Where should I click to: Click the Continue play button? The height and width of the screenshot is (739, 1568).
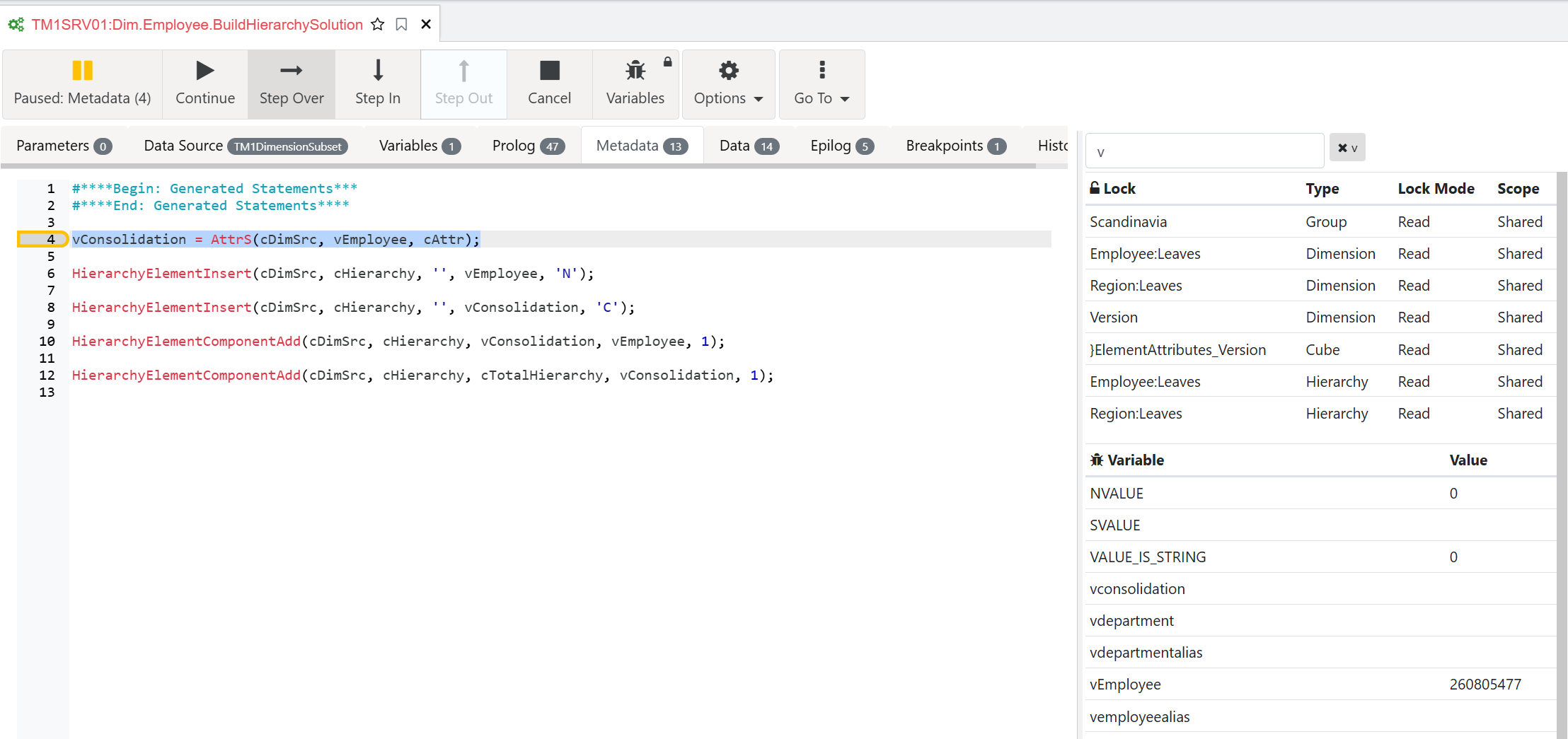[205, 84]
